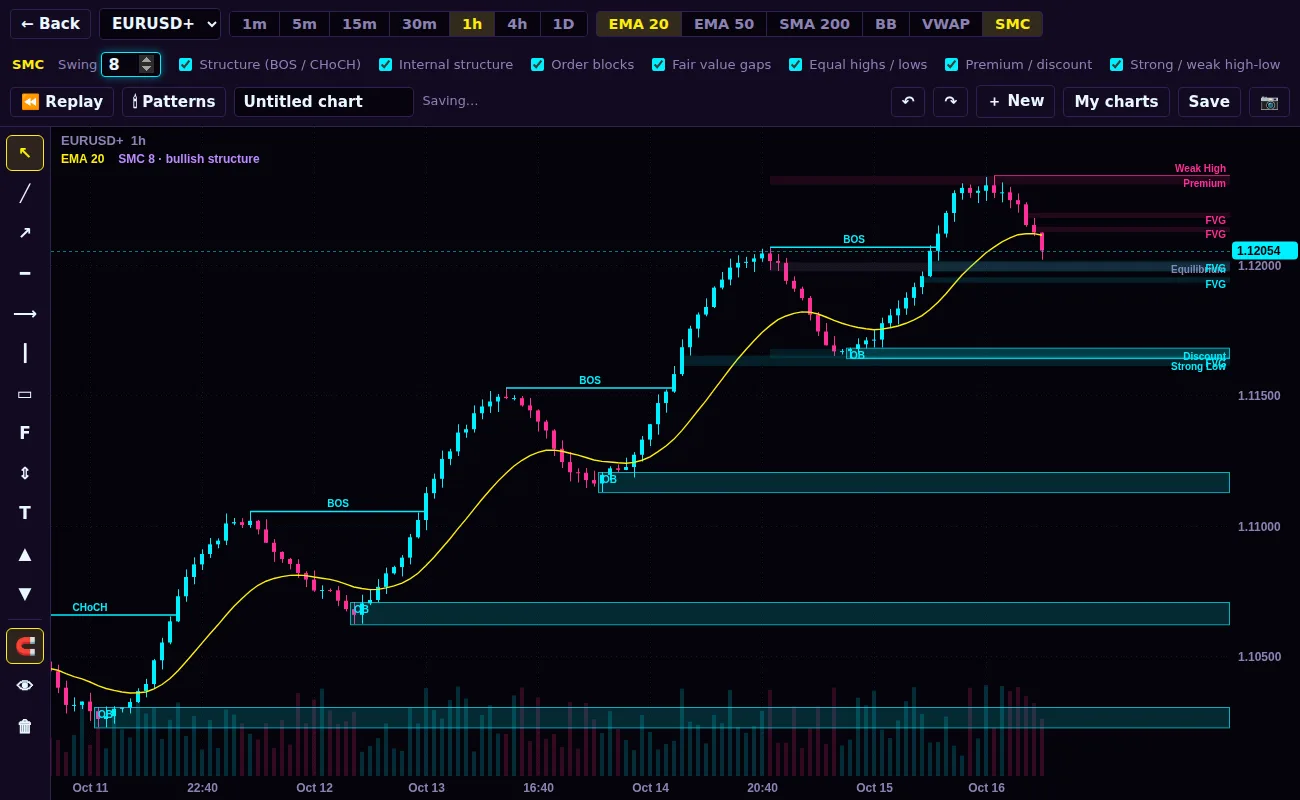The height and width of the screenshot is (800, 1300).
Task: Click the Weak High label
Action: (x=1200, y=169)
